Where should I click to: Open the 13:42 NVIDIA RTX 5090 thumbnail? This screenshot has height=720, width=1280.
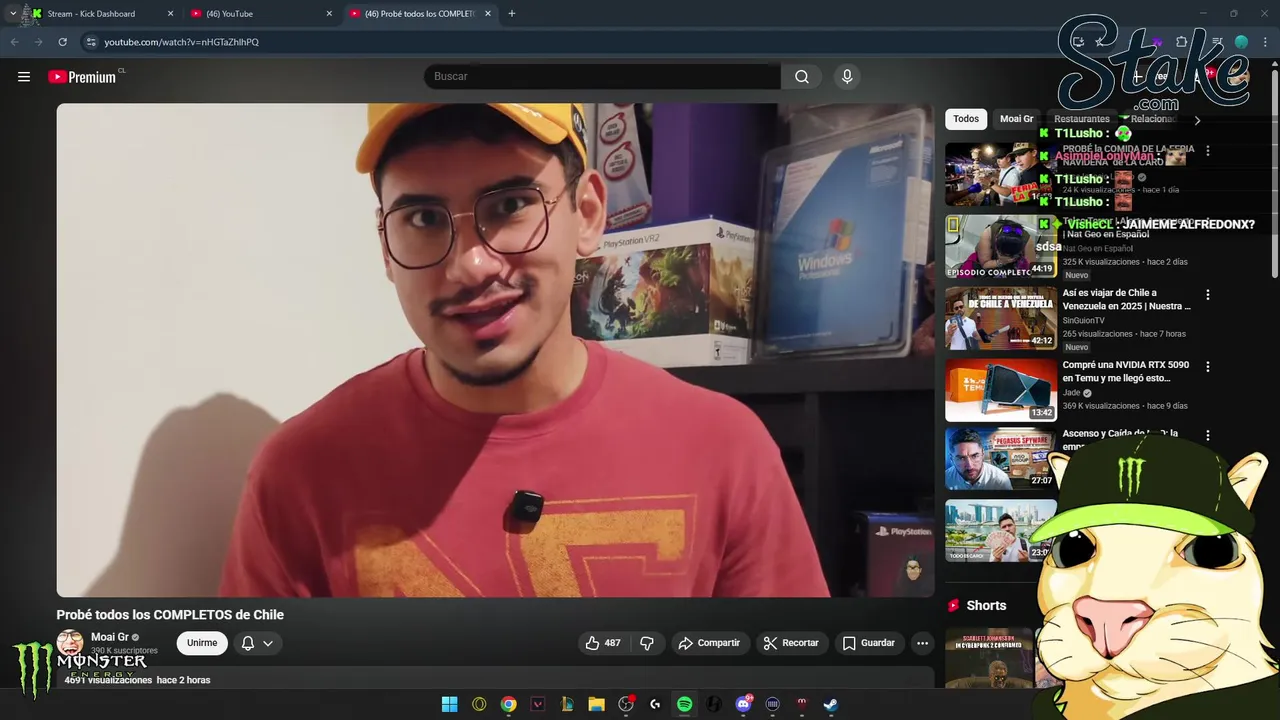[1001, 390]
